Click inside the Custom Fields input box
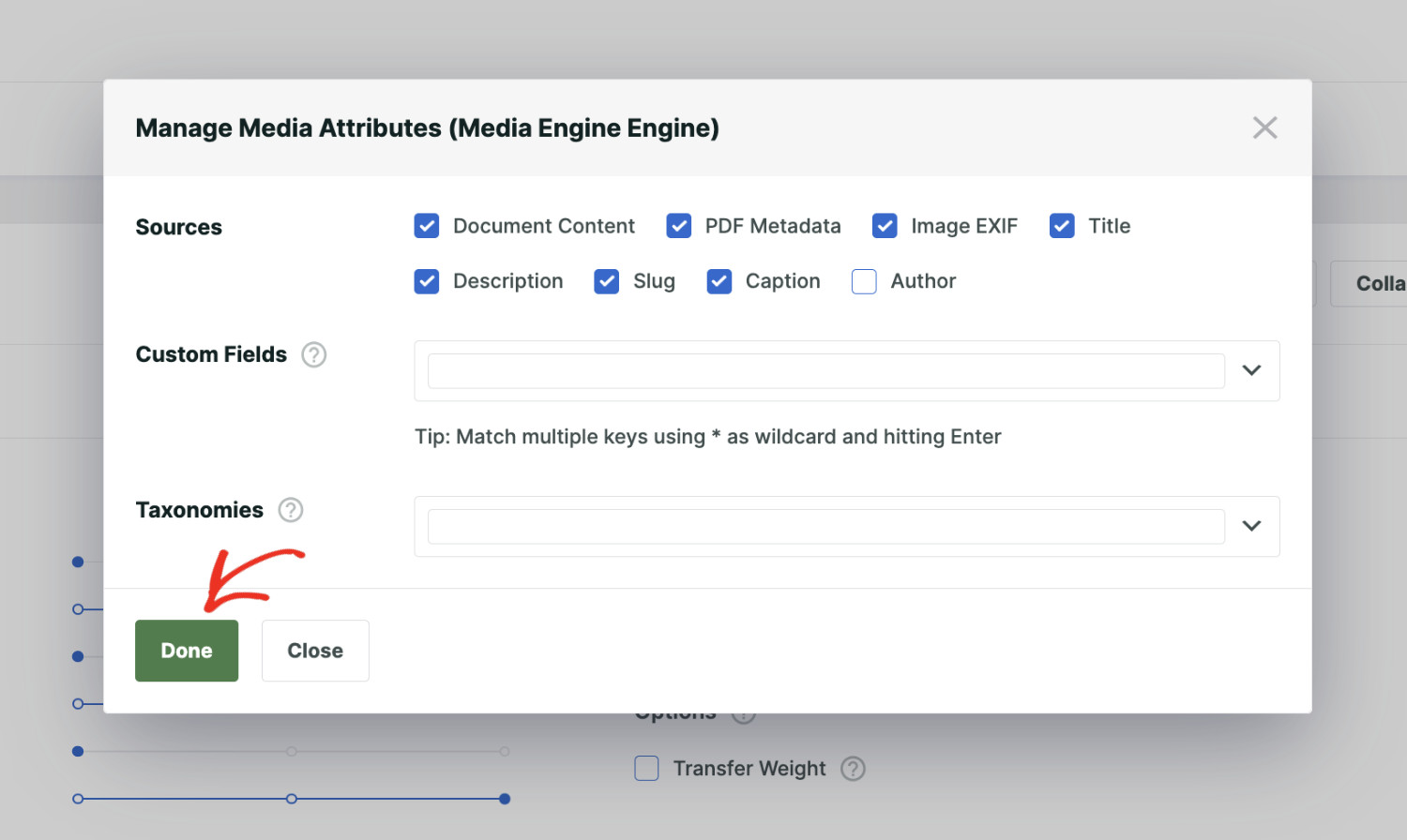1407x840 pixels. click(x=825, y=370)
